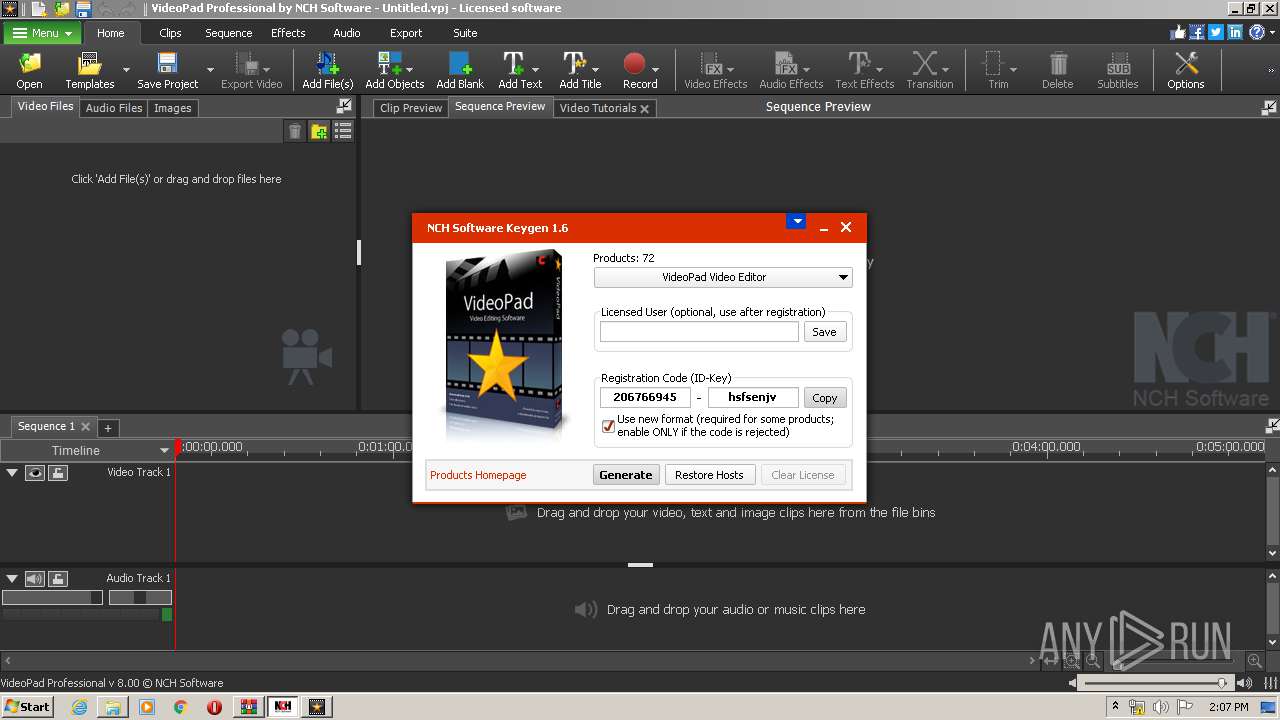Select the Audio Files bin tab

click(114, 108)
